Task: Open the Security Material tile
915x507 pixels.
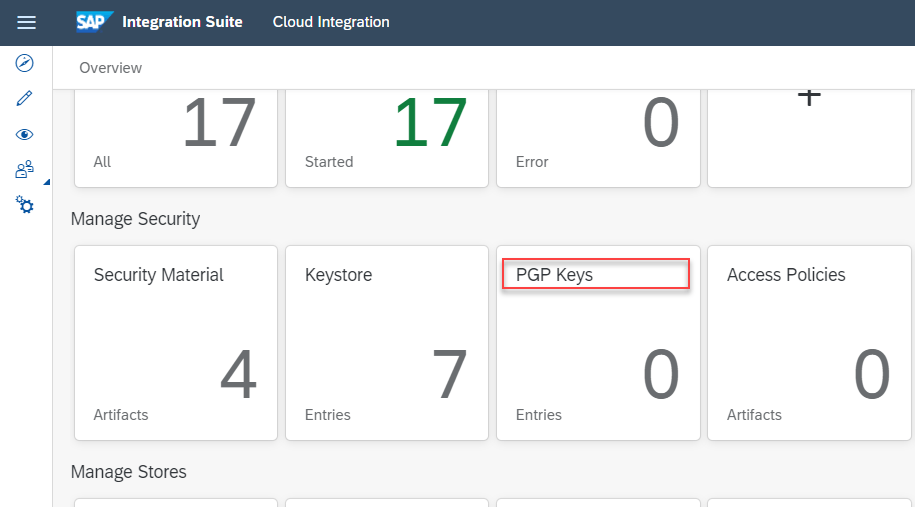Action: [x=175, y=342]
